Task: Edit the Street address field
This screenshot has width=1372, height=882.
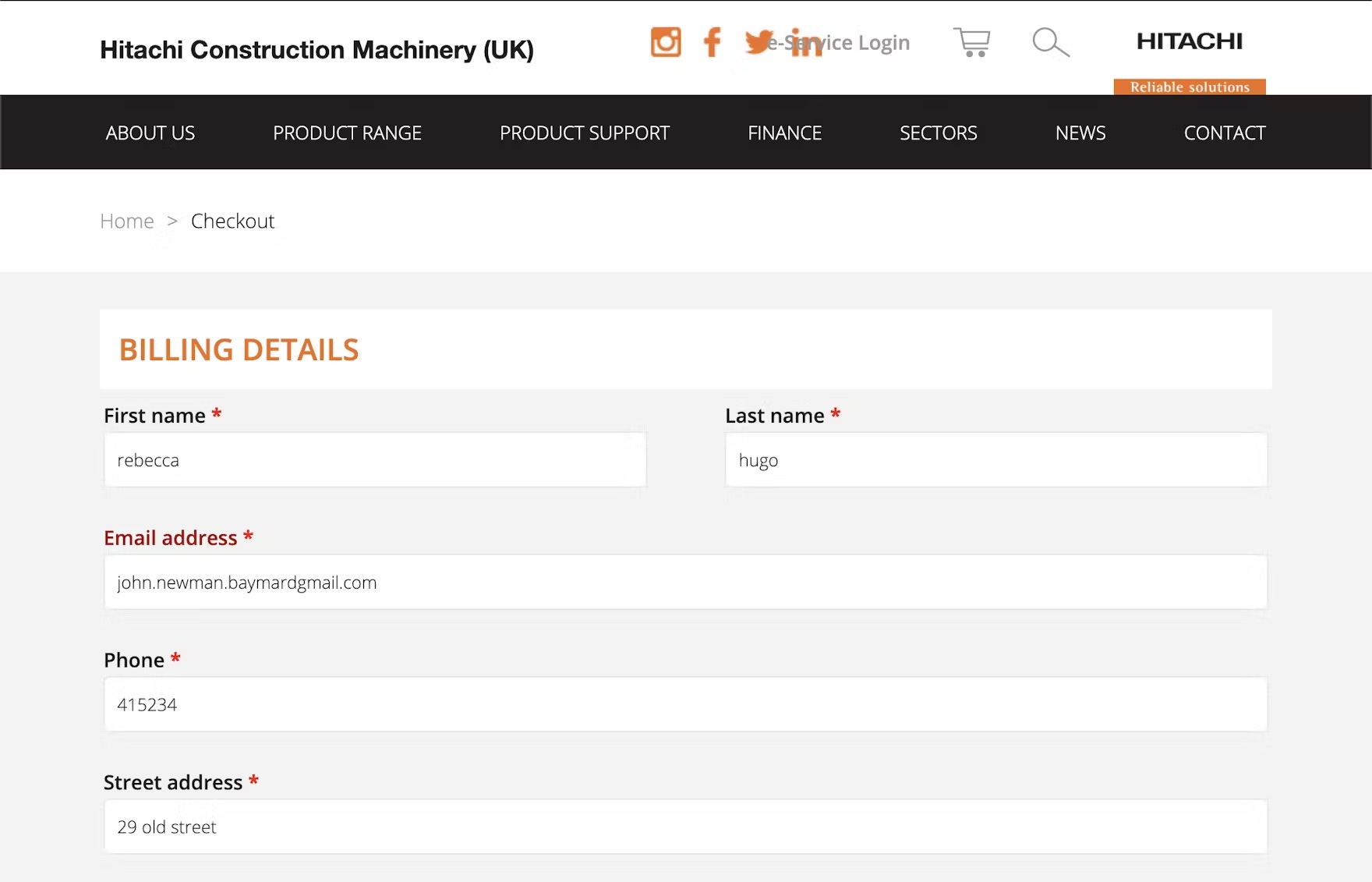Action: pos(685,827)
